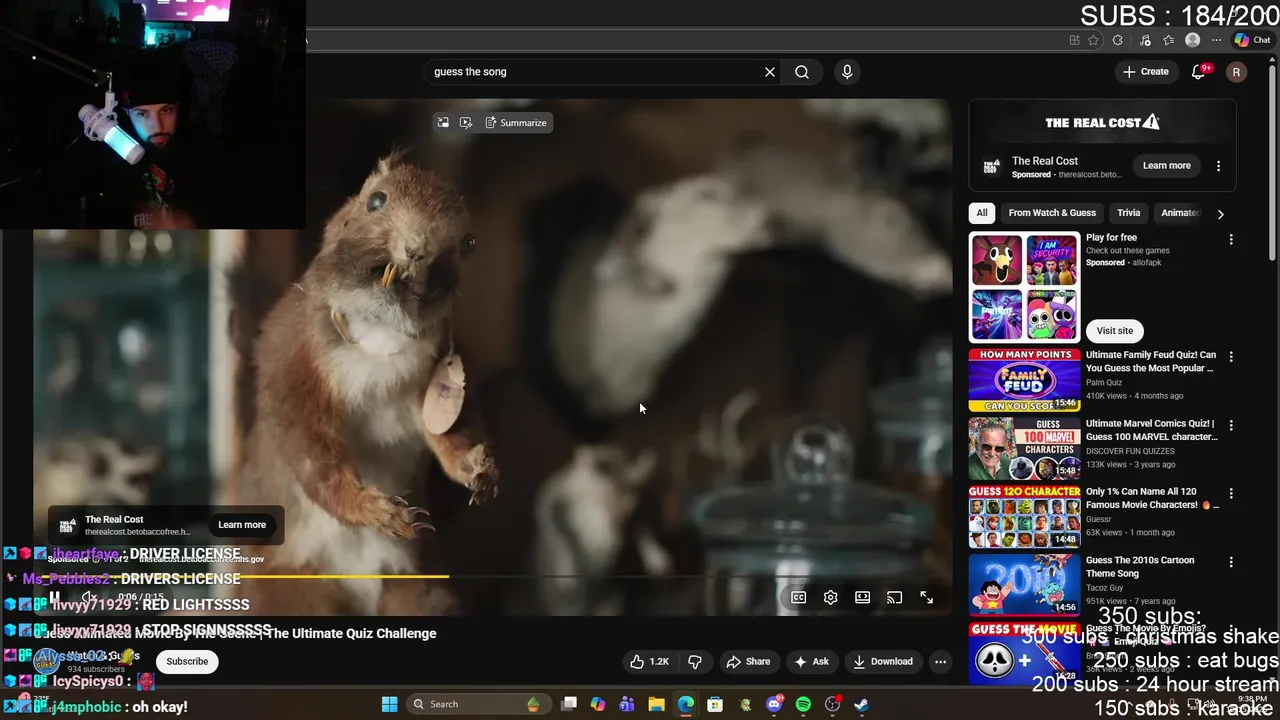1280x720 pixels.
Task: Open Microsoft Teams from the taskbar
Action: pos(627,705)
